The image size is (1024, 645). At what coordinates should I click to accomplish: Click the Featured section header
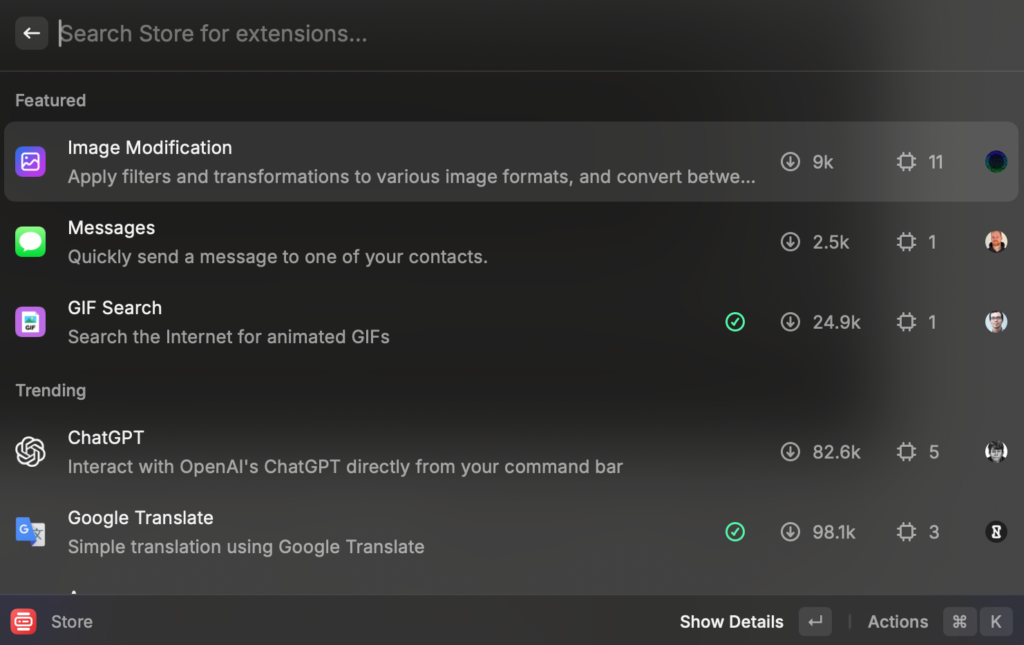[50, 101]
